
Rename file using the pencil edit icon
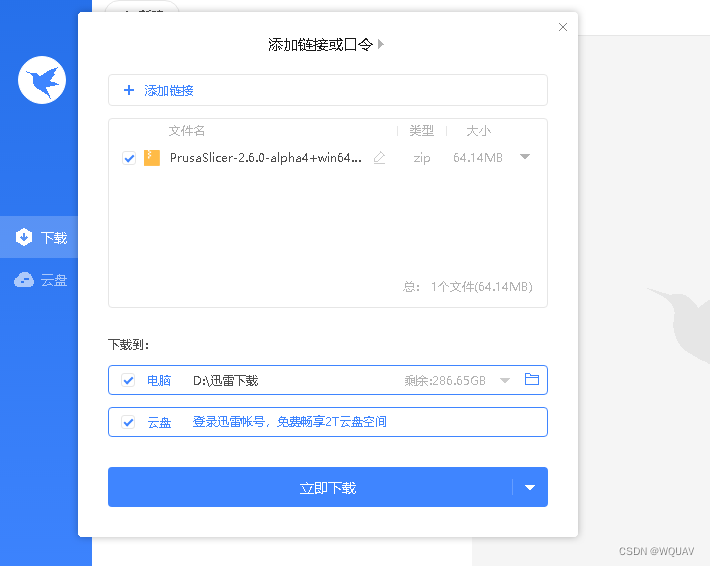pyautogui.click(x=379, y=158)
